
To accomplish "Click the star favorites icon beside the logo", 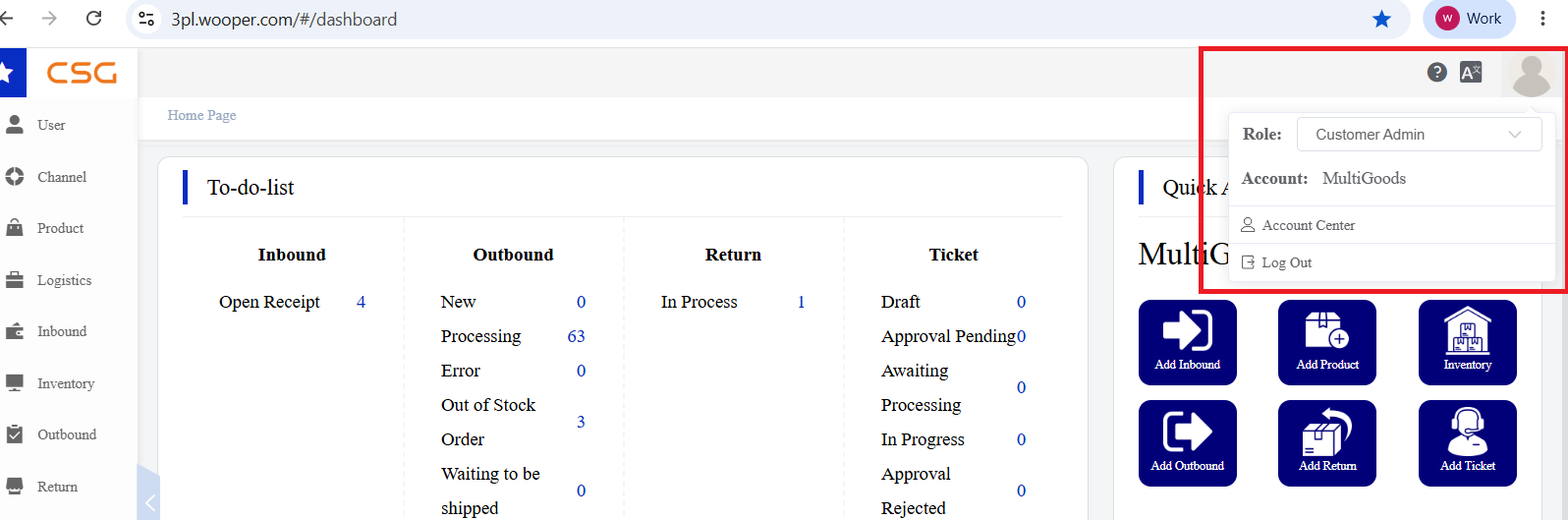I will pos(8,73).
